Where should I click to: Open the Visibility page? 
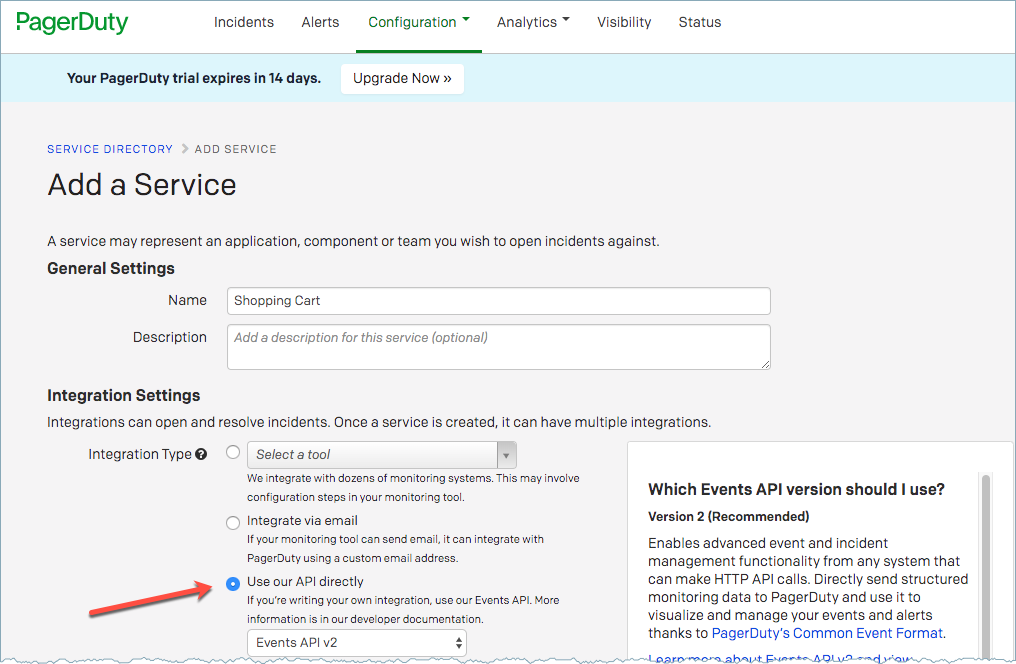624,22
